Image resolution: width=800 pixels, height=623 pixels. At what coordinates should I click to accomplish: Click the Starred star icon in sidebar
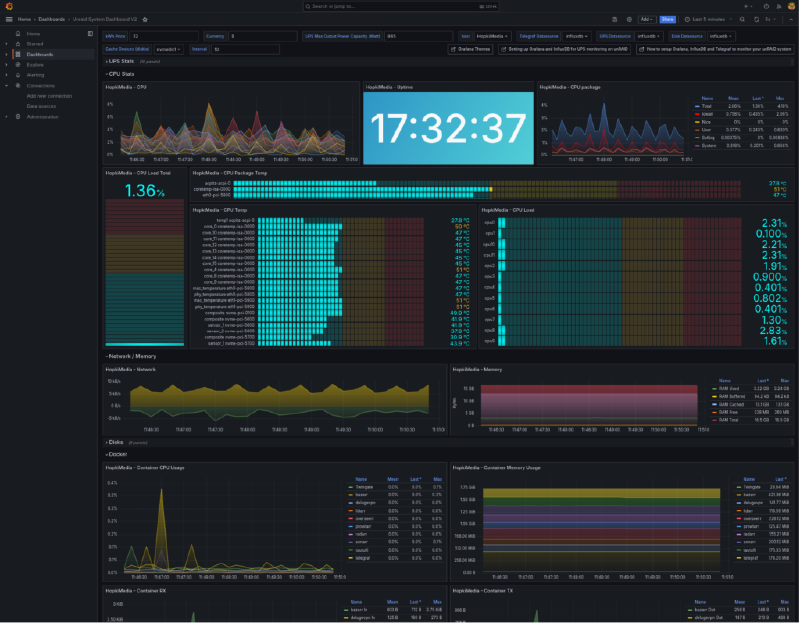(x=17, y=44)
